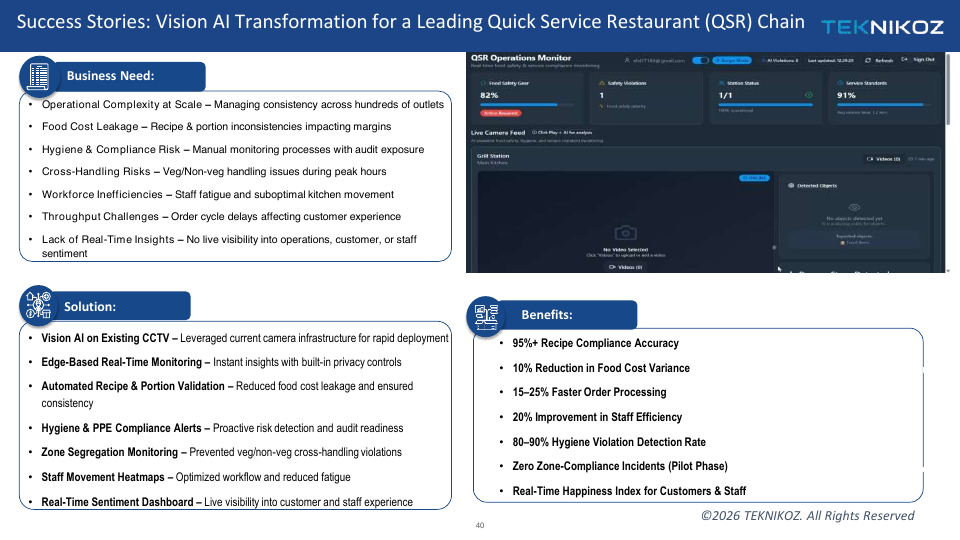
Task: Click the Safety Violations count 1
Action: (602, 95)
